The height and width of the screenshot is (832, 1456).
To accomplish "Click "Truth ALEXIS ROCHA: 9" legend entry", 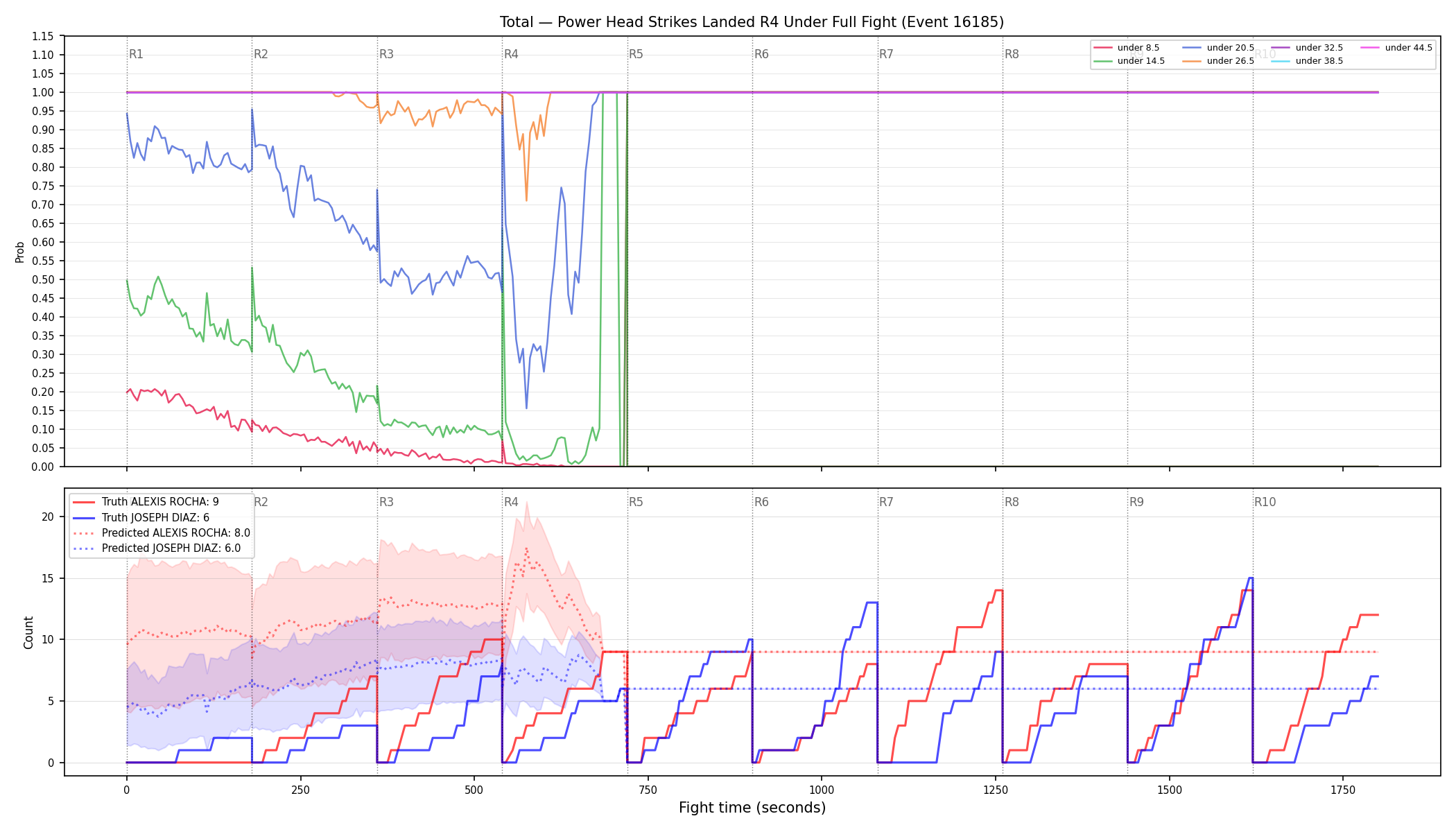I will [146, 502].
